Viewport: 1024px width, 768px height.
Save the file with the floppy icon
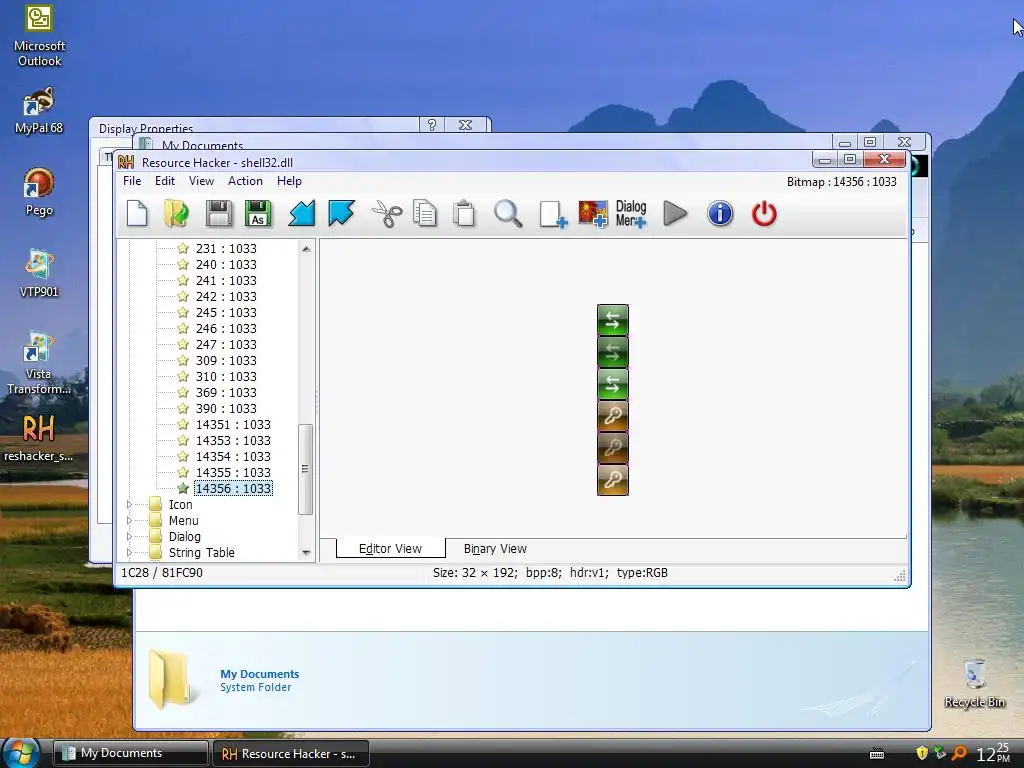pos(219,214)
